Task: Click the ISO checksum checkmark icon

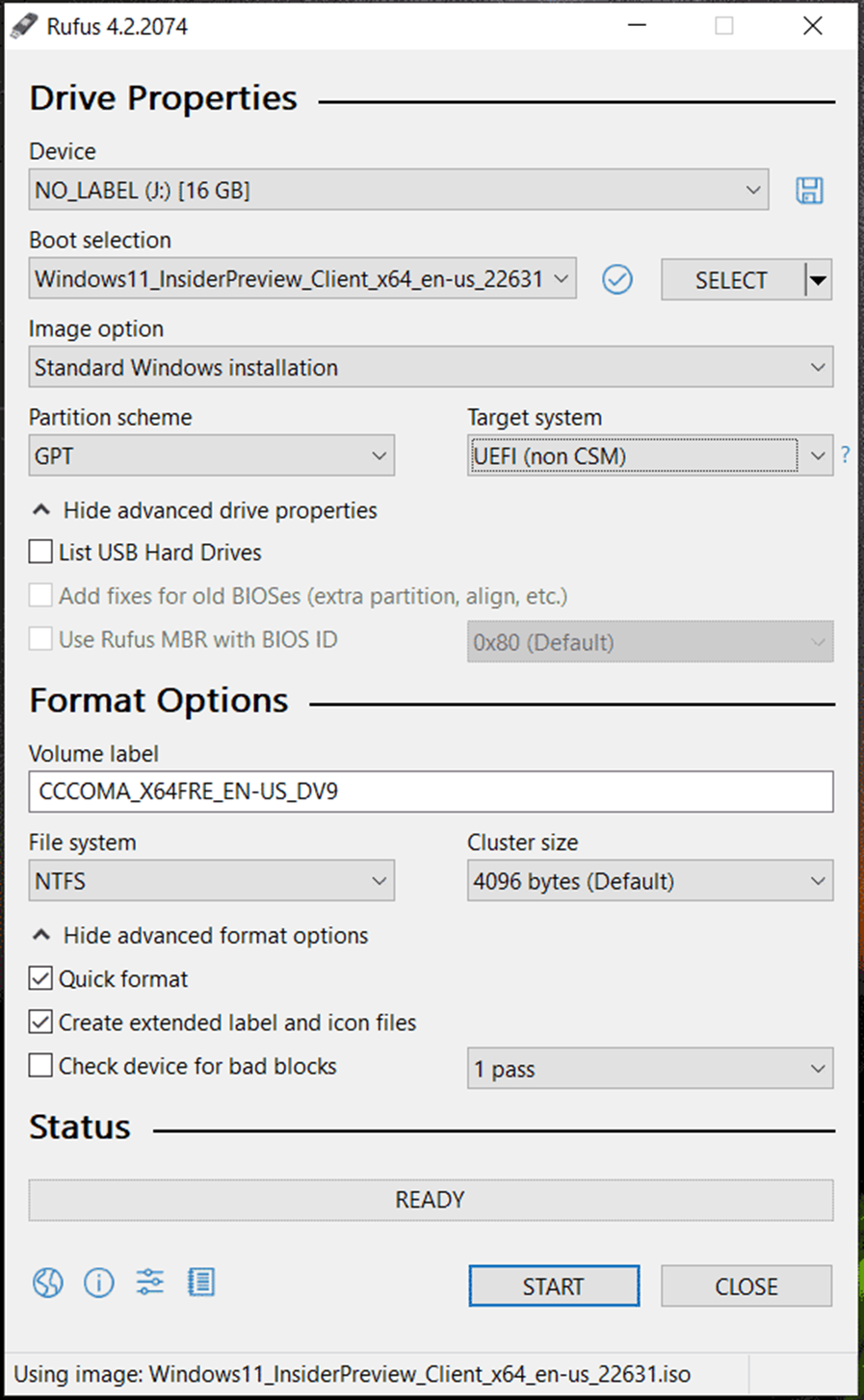Action: [x=617, y=280]
